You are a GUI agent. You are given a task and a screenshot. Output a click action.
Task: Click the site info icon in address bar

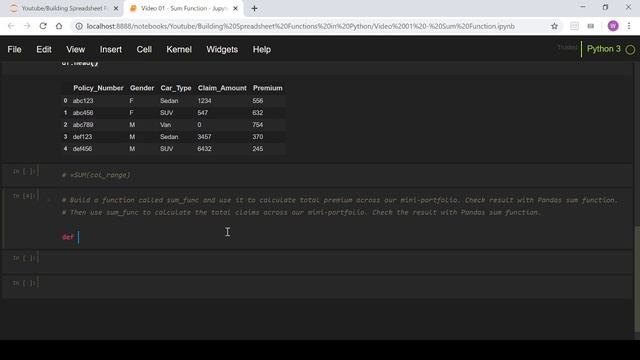79,26
